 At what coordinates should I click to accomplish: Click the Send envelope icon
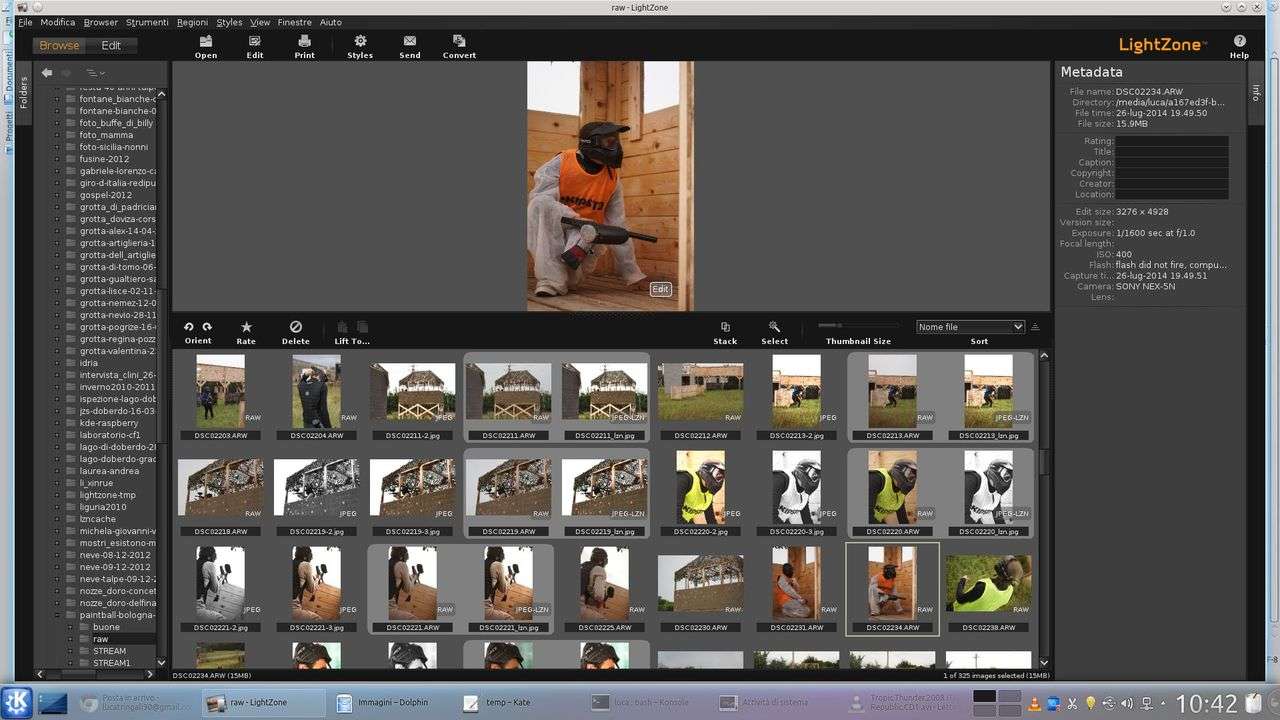(x=410, y=41)
